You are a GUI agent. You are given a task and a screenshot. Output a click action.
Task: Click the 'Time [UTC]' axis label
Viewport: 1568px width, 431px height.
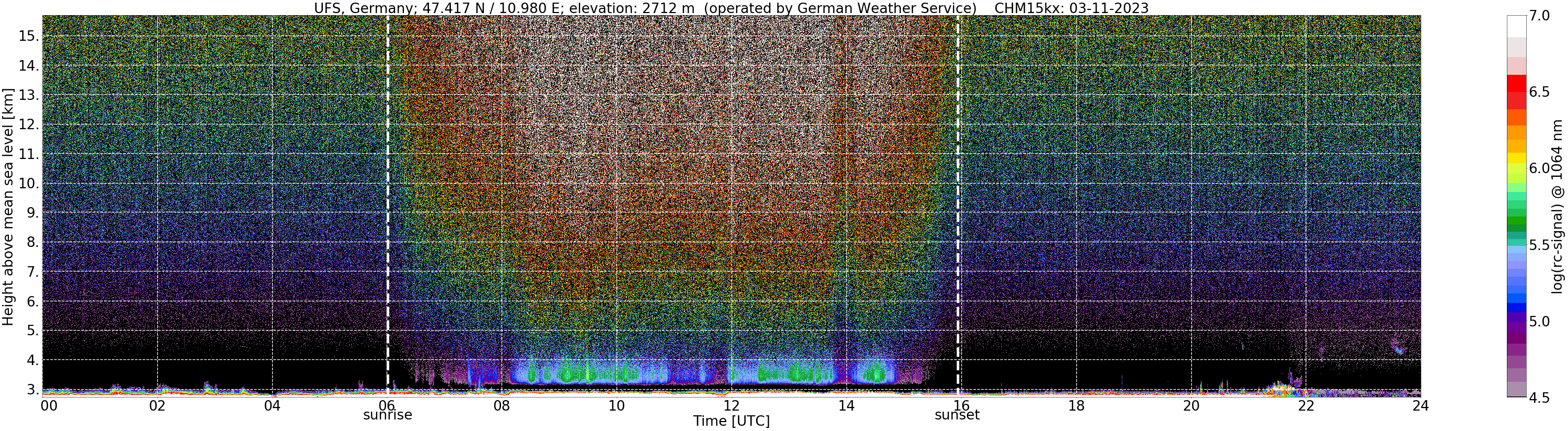click(x=731, y=421)
